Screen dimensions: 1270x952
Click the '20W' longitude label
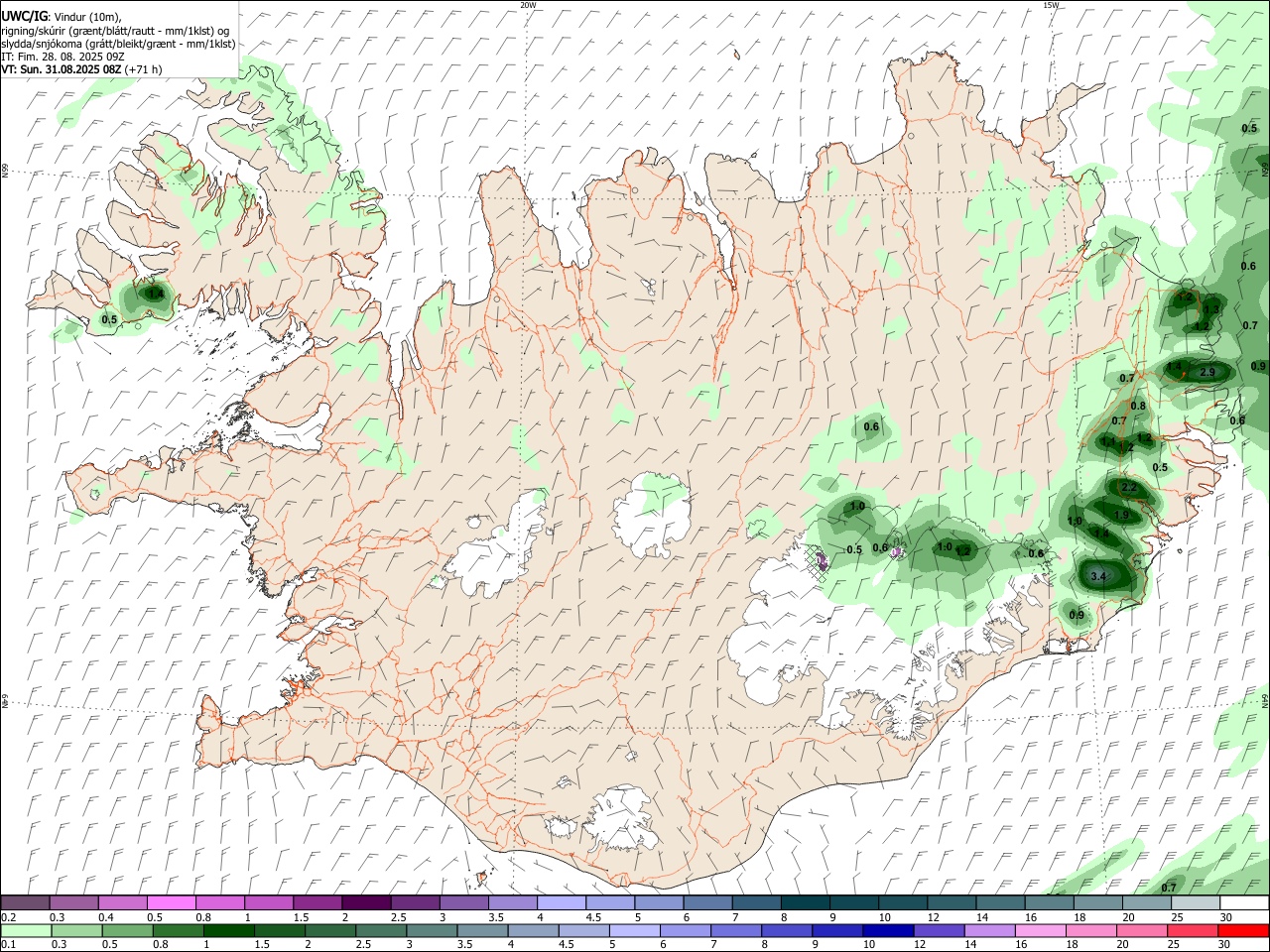(528, 5)
